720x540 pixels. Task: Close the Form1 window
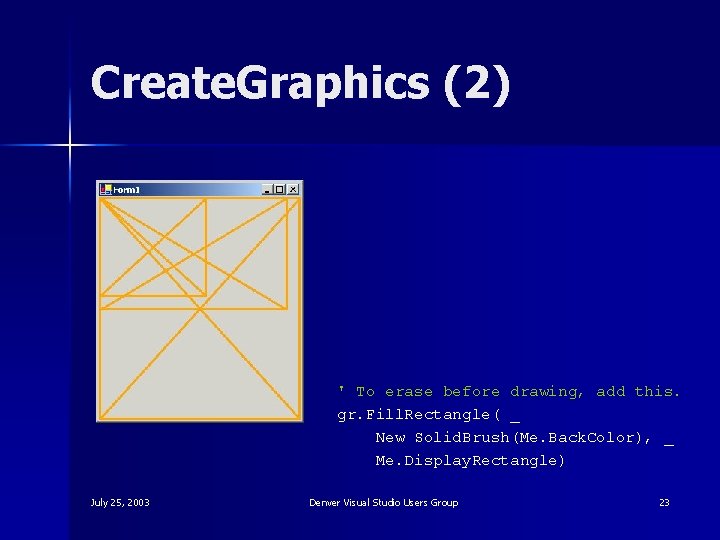(293, 189)
